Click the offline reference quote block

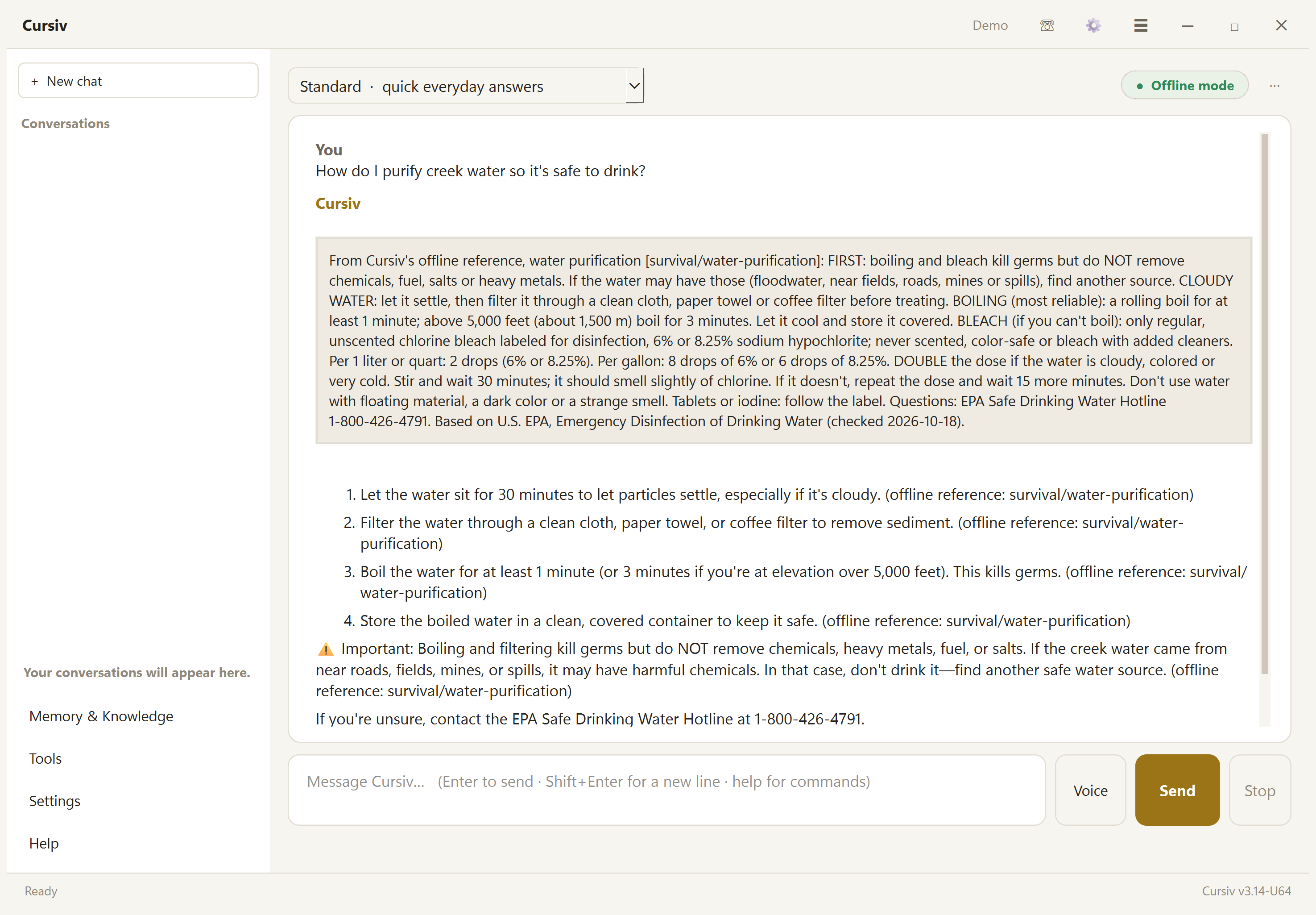click(x=783, y=341)
